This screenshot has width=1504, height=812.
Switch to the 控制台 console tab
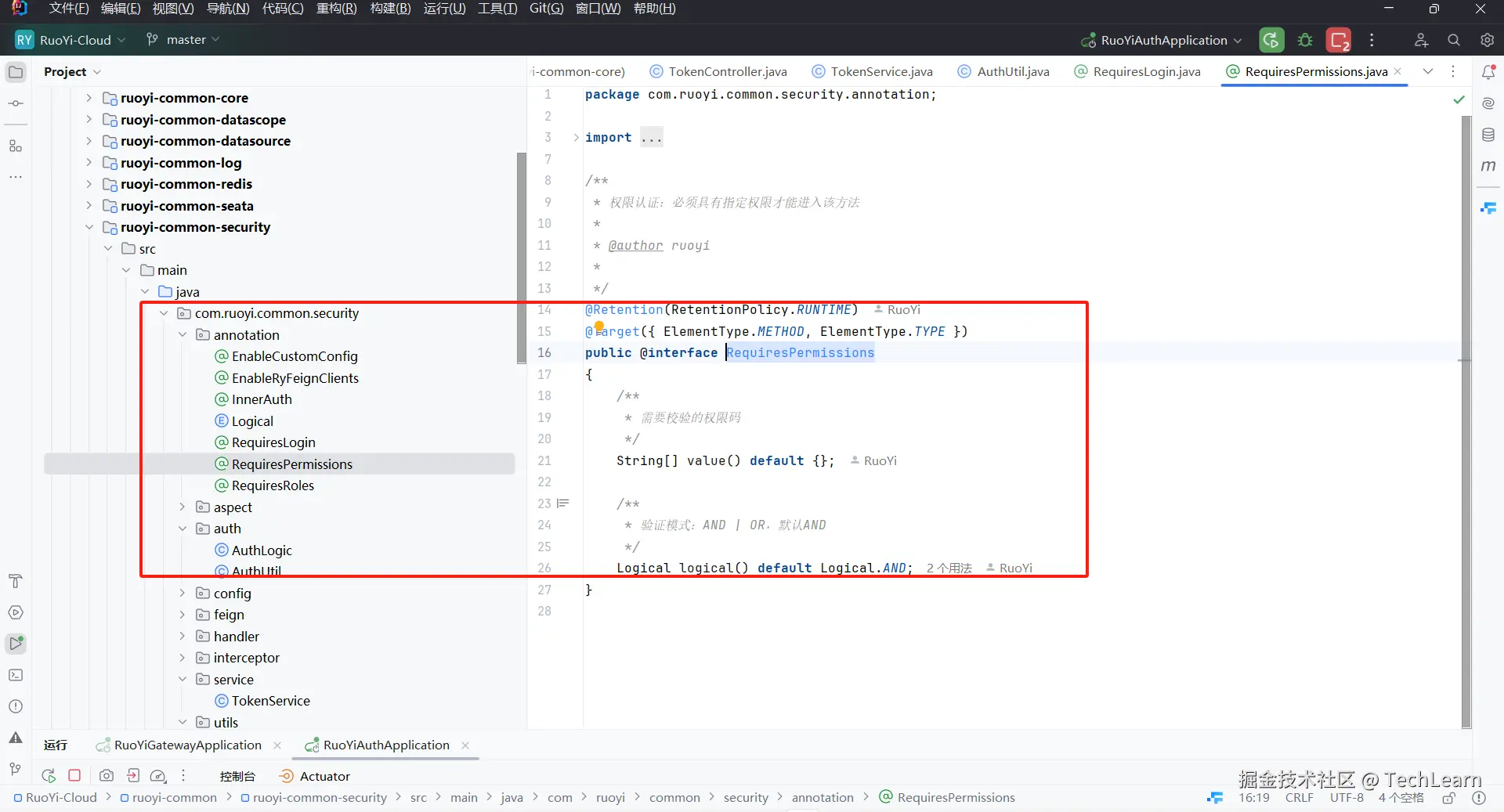pyautogui.click(x=237, y=777)
